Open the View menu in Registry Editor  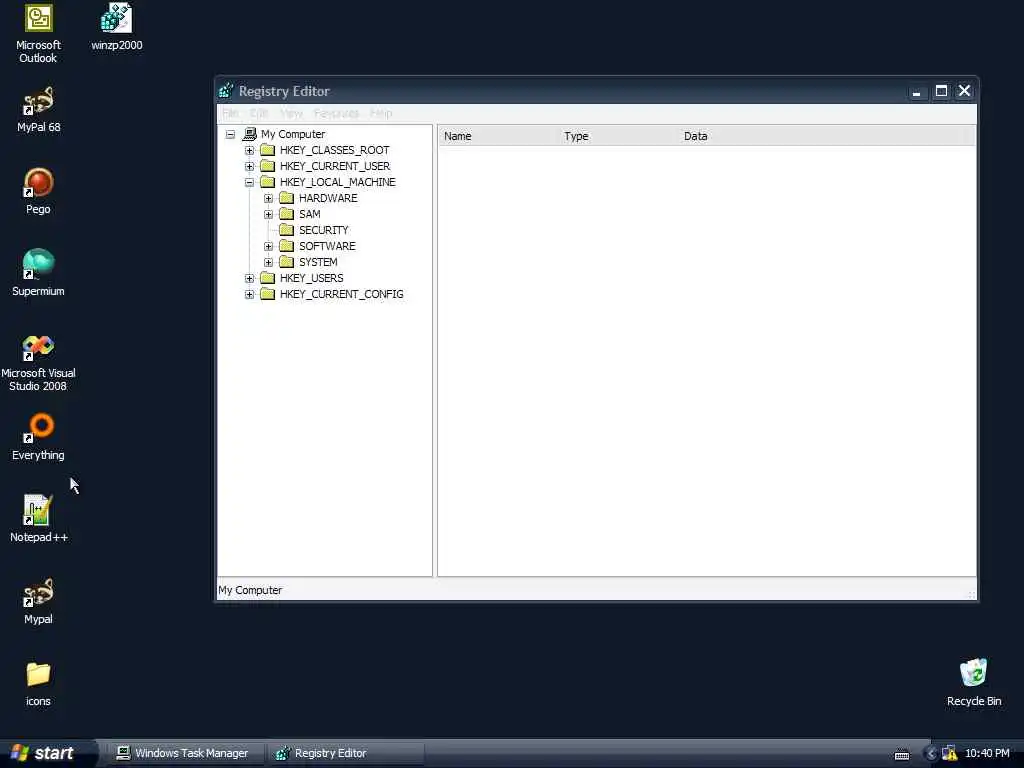pos(291,113)
